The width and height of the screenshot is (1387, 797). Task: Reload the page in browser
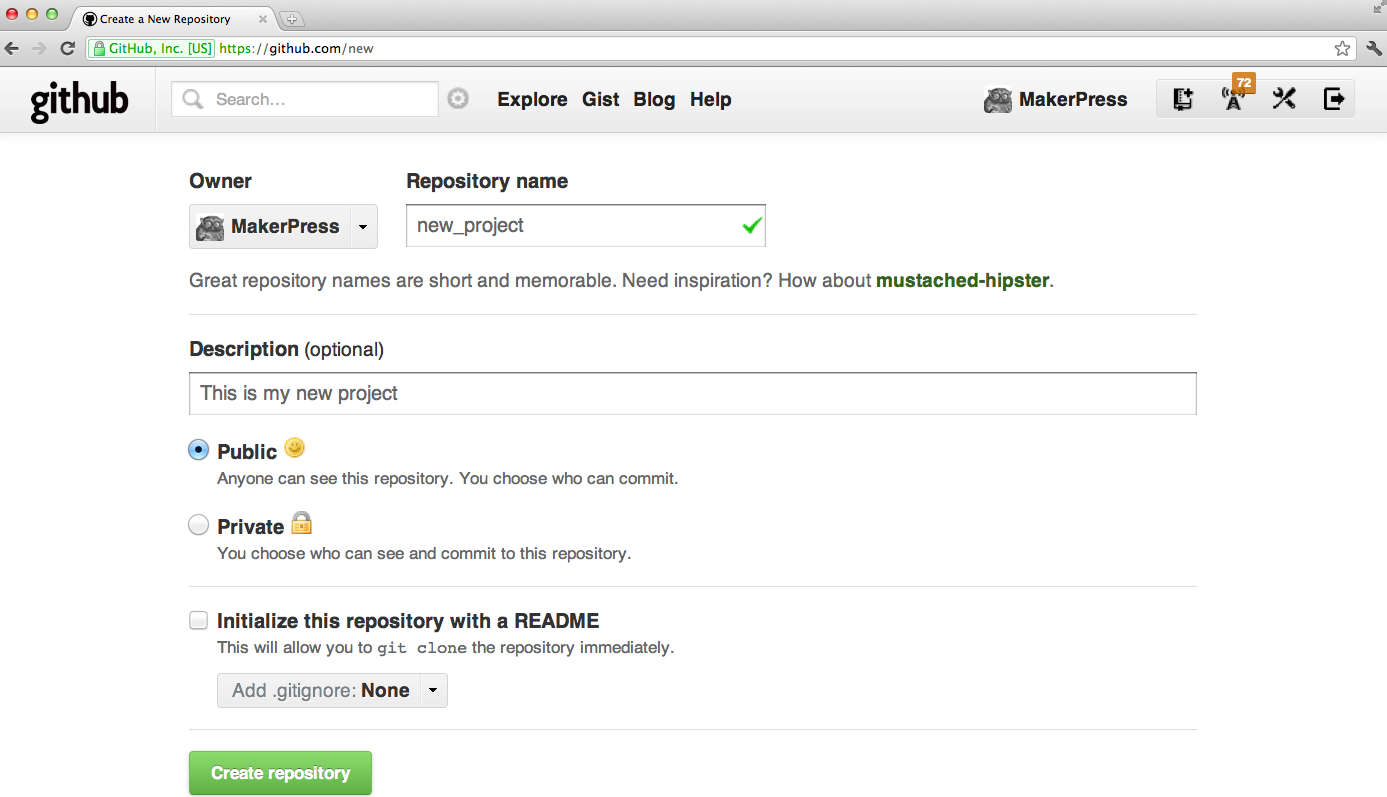point(67,48)
